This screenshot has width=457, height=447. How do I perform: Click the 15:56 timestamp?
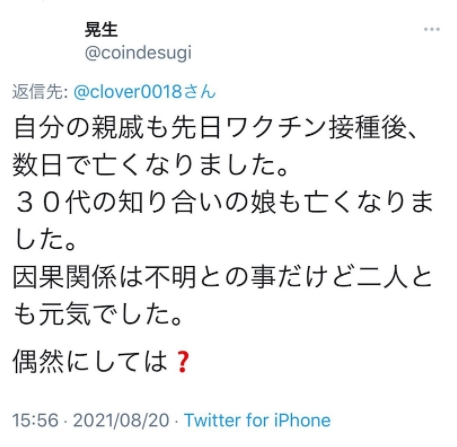click(x=35, y=420)
